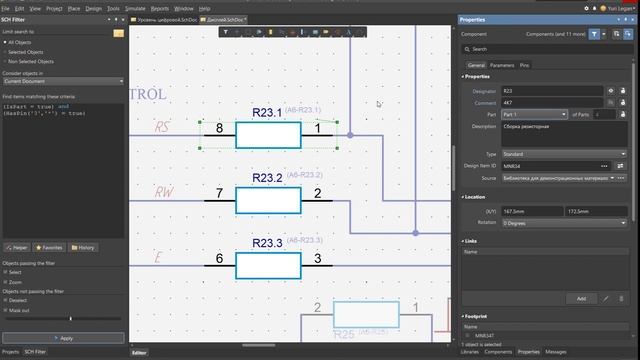
Task: Toggle Designator visibility eye icon
Action: point(611,91)
